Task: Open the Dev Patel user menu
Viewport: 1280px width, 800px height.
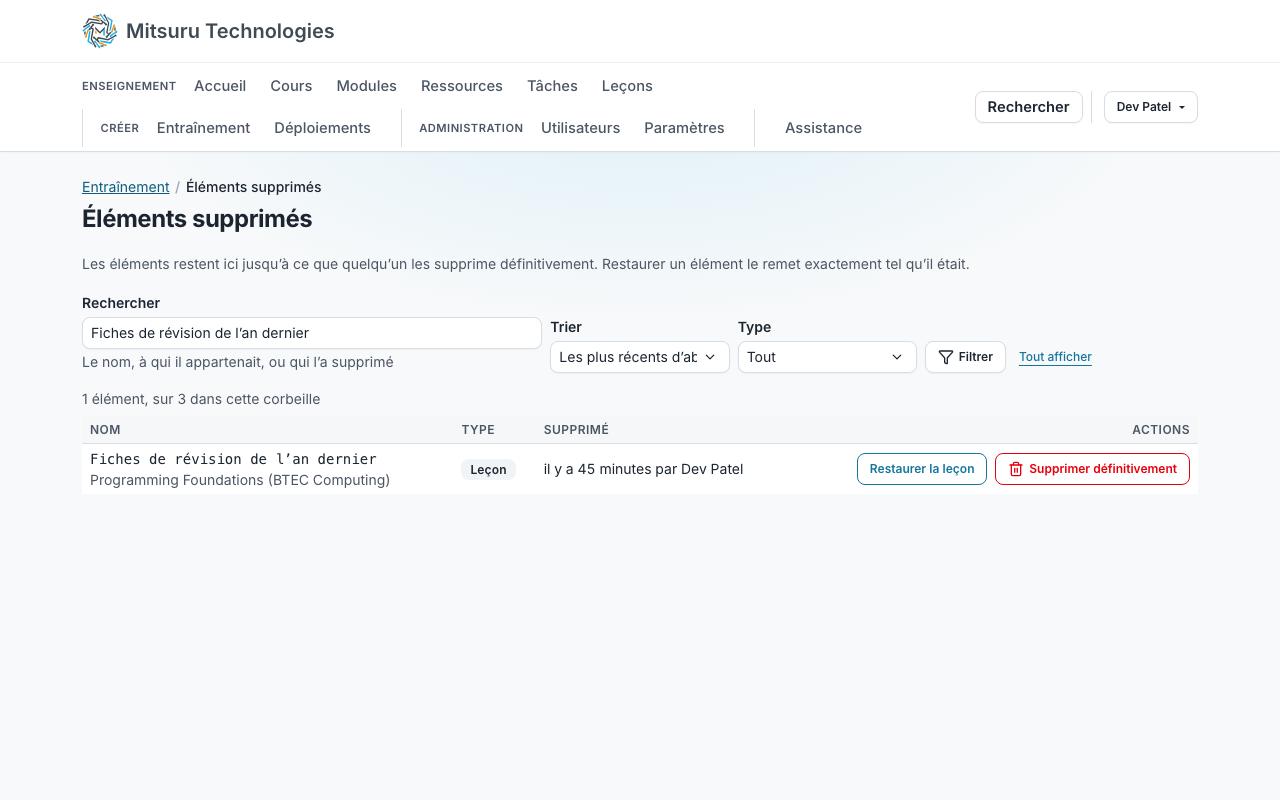Action: point(1151,107)
